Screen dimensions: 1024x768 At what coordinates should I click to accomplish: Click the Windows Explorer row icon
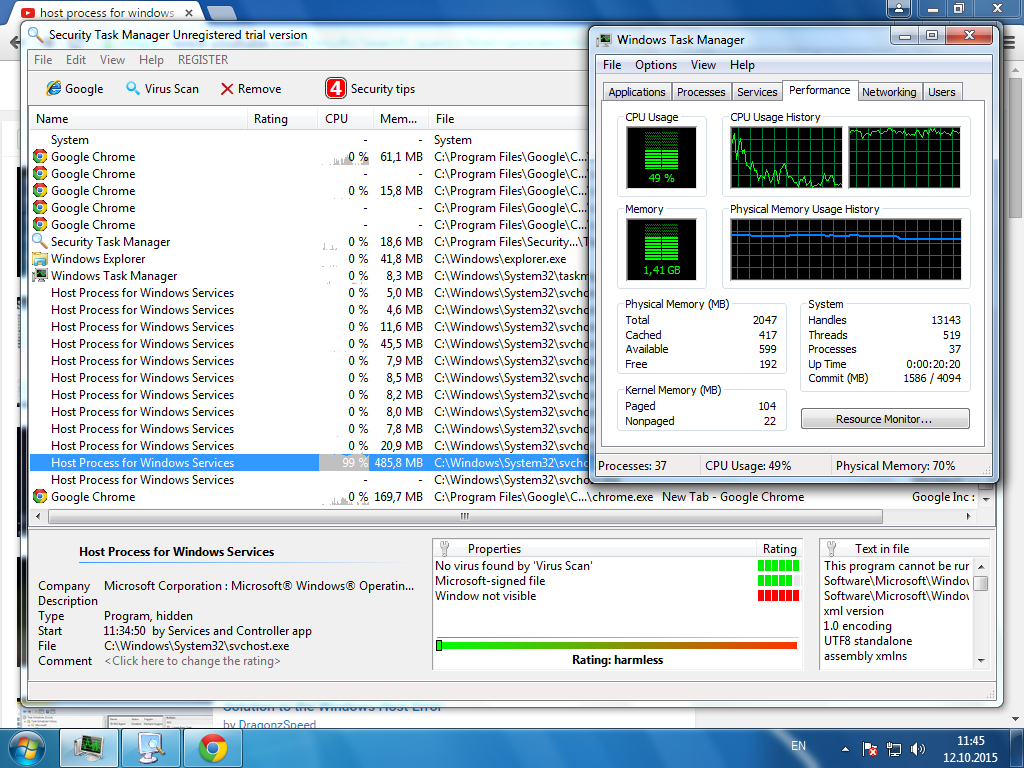40,259
